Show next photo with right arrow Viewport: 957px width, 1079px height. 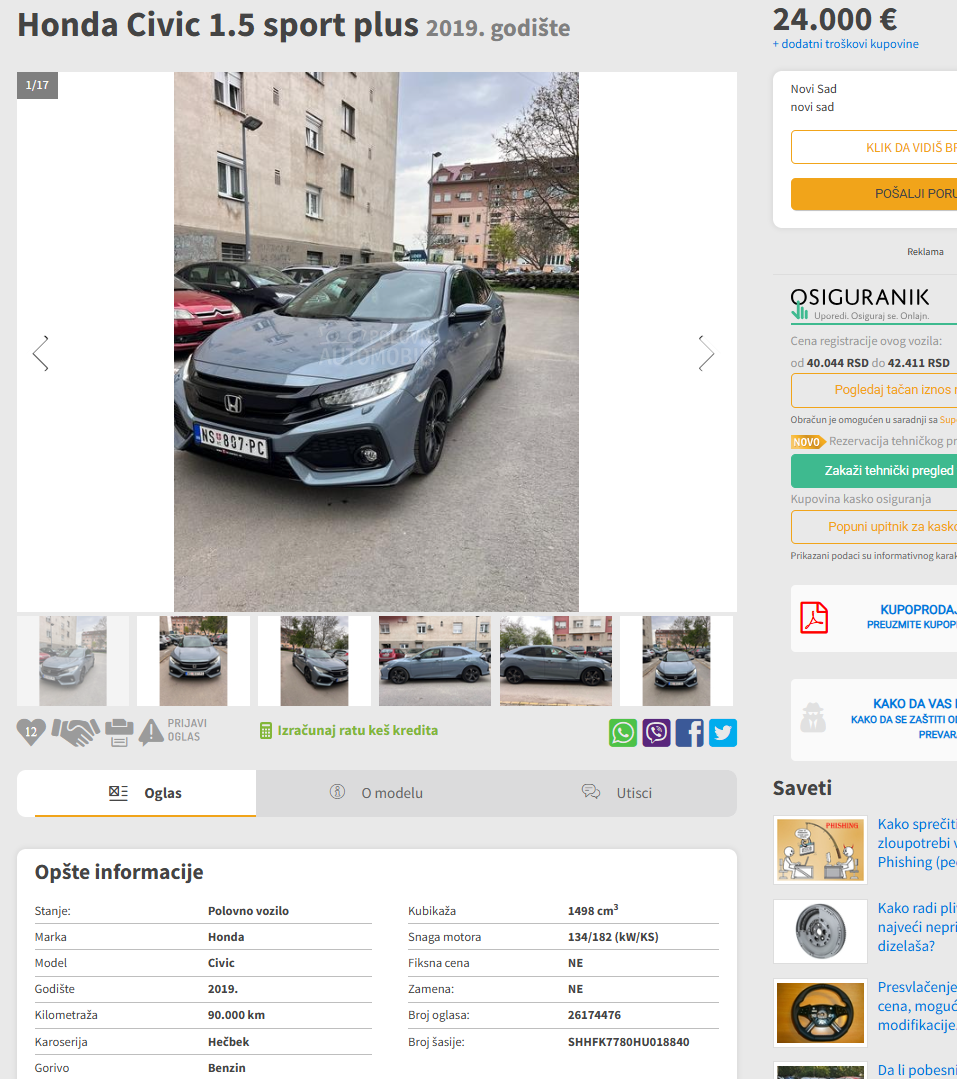[706, 353]
